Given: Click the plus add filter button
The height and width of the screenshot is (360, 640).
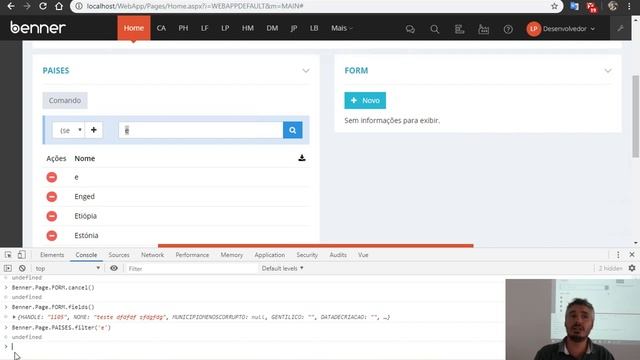Looking at the screenshot, I should point(94,130).
